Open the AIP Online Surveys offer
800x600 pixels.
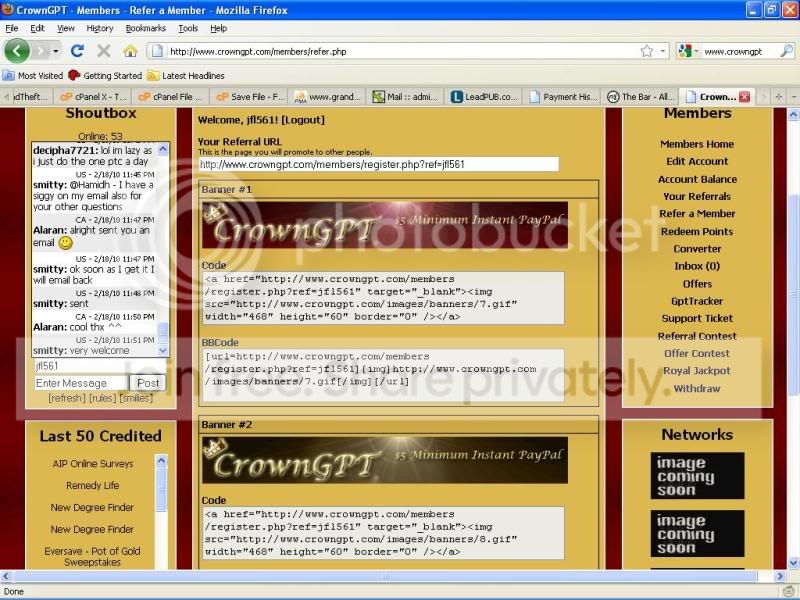pyautogui.click(x=93, y=464)
